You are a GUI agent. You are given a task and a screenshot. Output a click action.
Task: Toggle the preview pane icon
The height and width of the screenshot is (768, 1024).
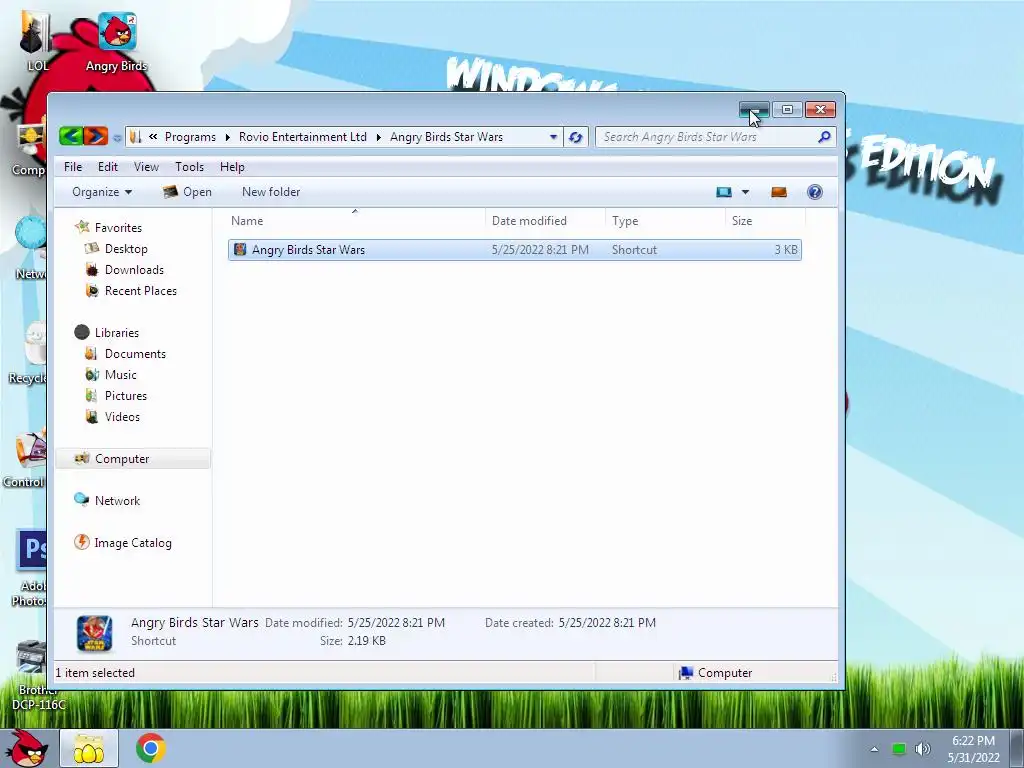click(x=778, y=192)
